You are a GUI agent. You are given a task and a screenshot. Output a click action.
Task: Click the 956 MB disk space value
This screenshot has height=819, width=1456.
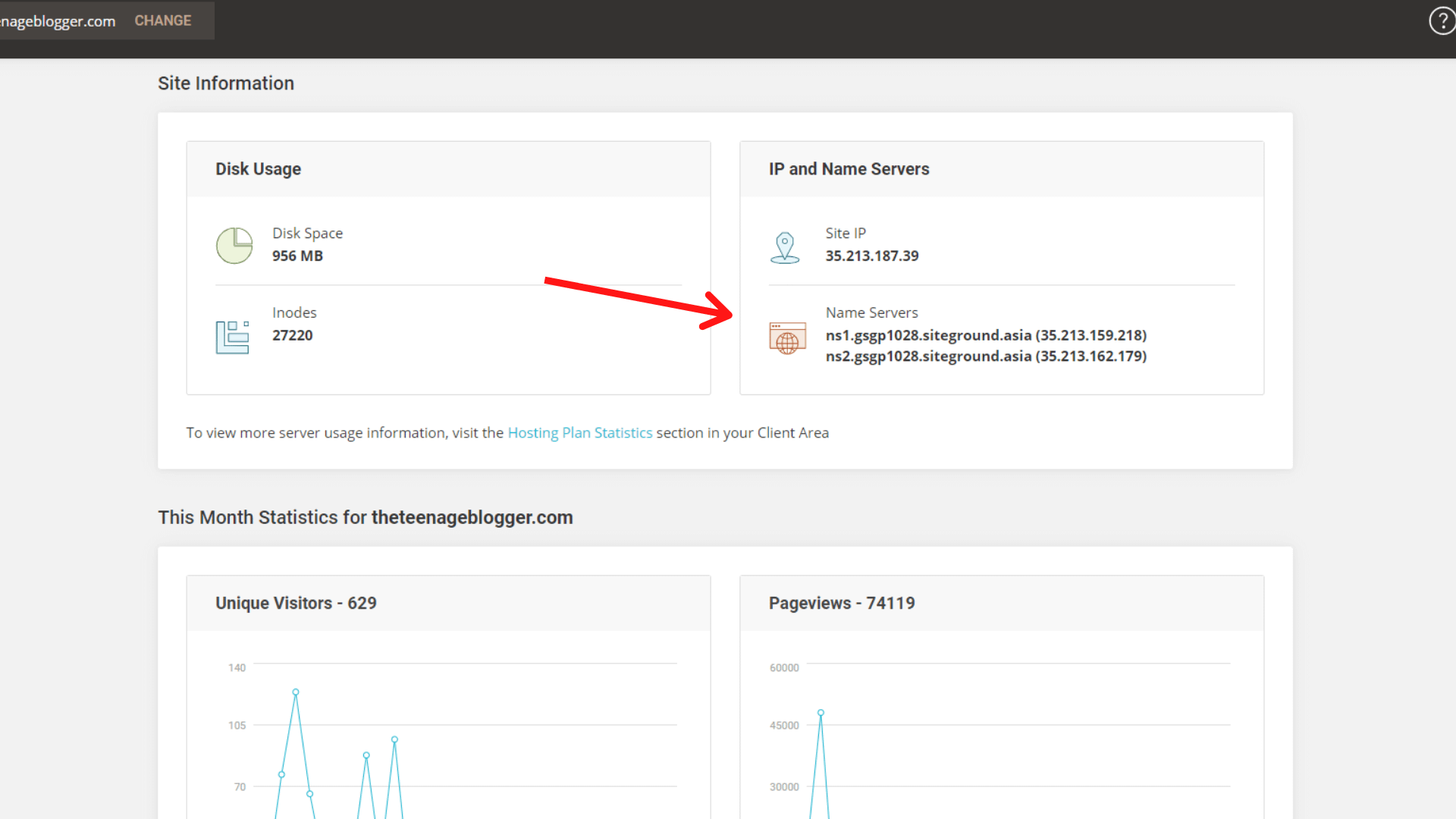click(298, 256)
